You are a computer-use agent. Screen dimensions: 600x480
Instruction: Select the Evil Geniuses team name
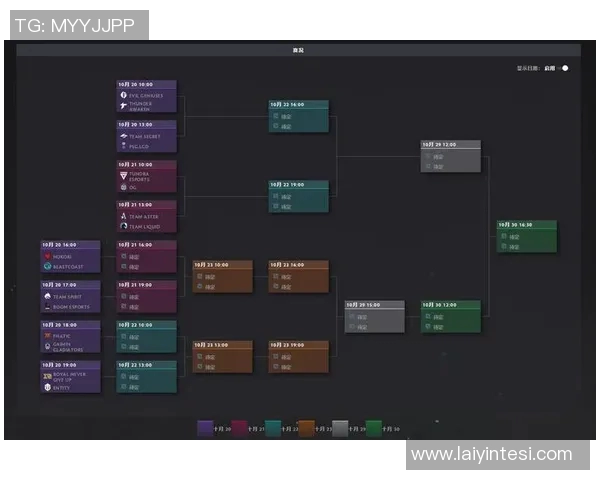pos(146,96)
